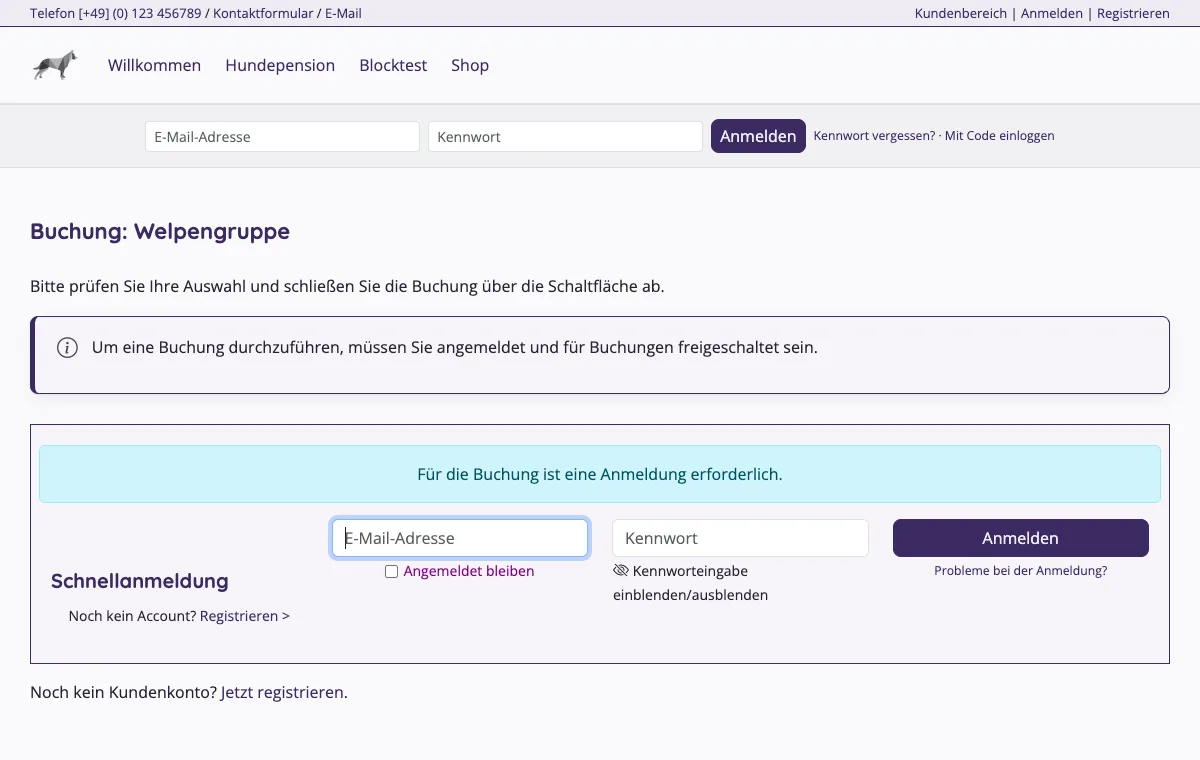Click the large Anmelden button in Schnellanmeldung
1200x760 pixels.
pos(1021,538)
